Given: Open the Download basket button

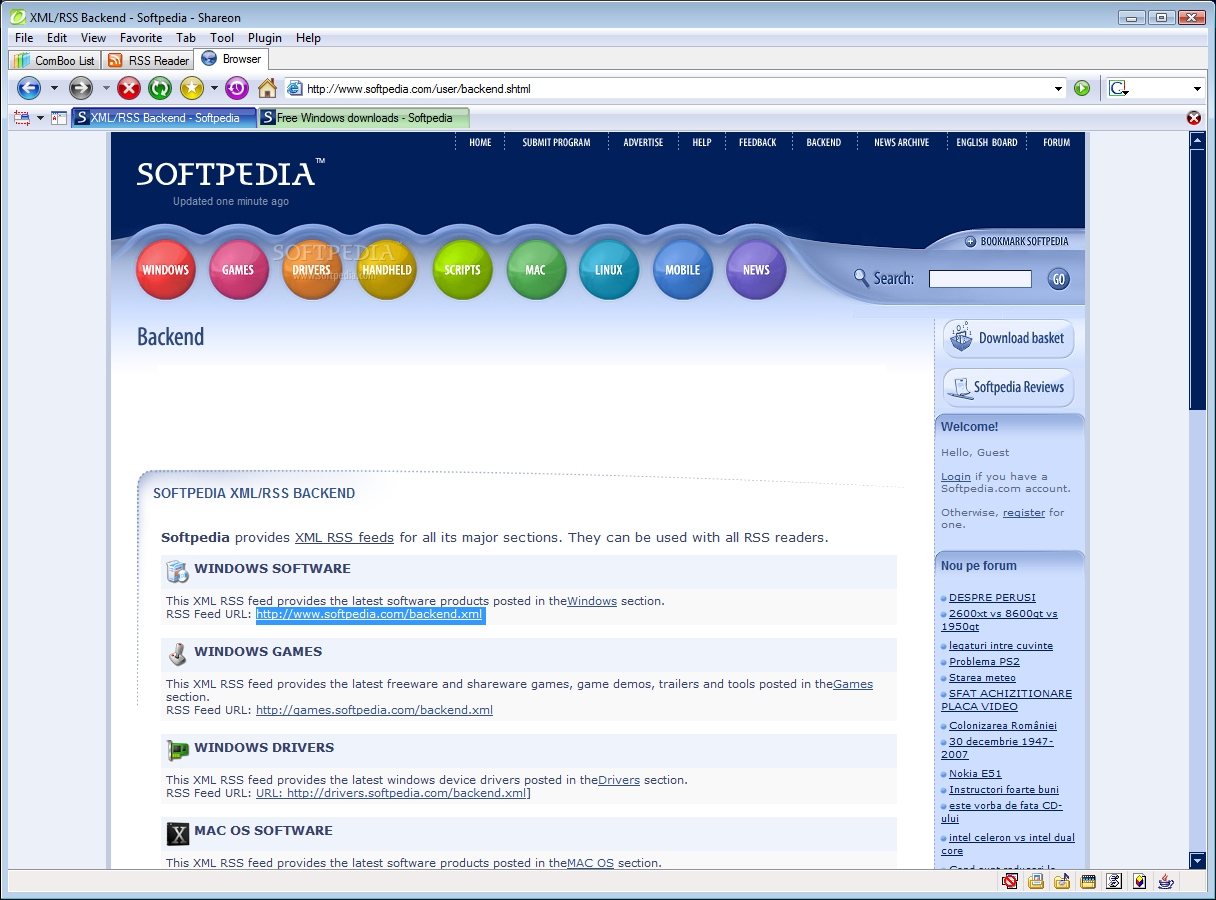Looking at the screenshot, I should (x=1008, y=338).
